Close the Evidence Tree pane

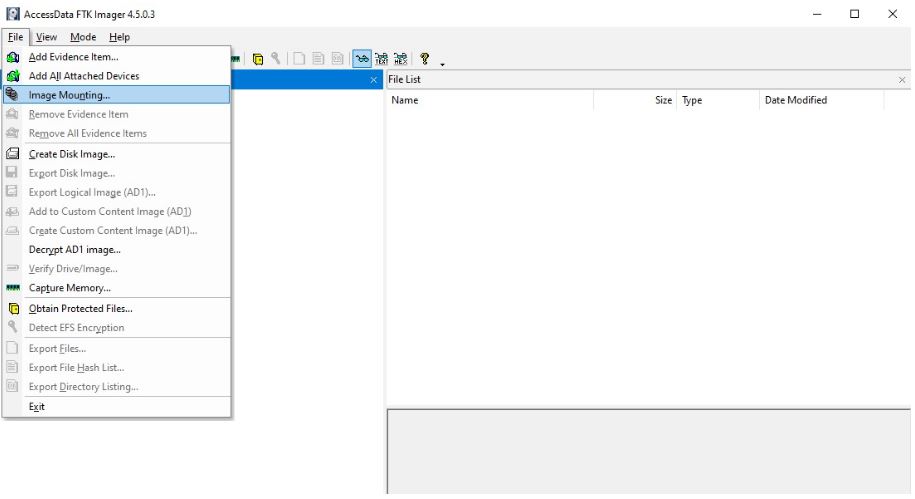click(x=373, y=80)
